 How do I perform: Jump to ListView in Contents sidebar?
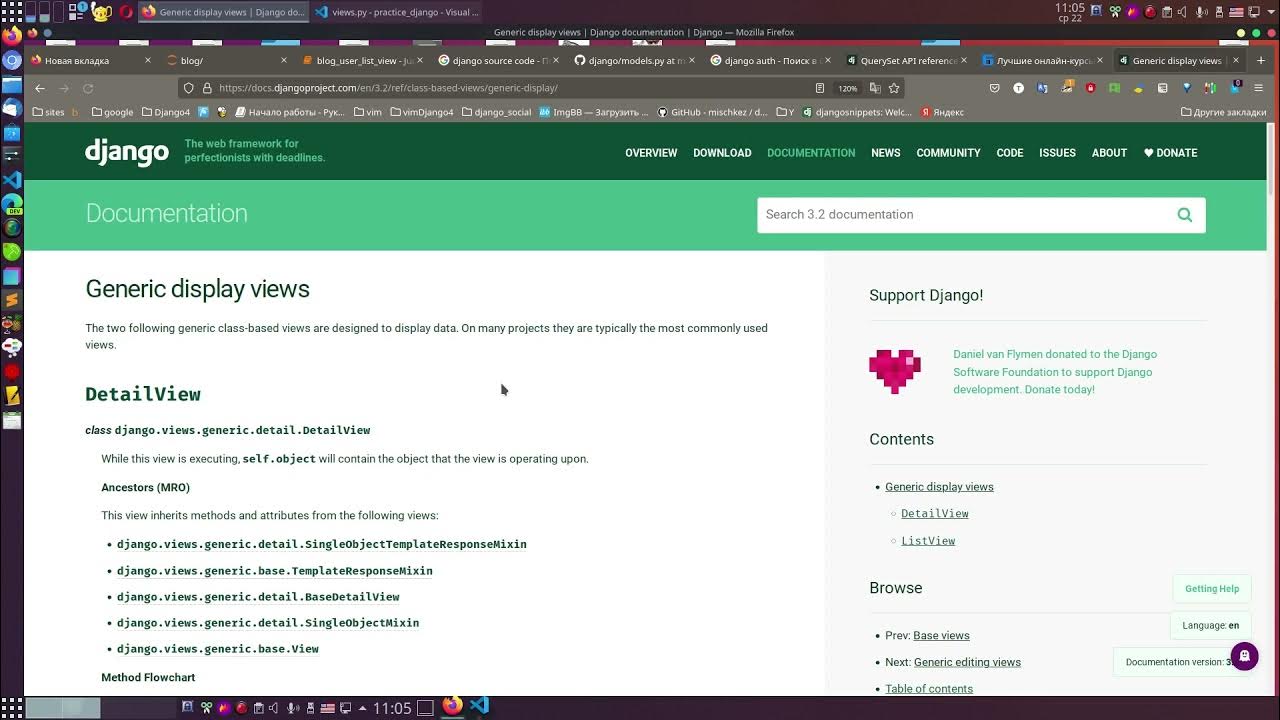[x=928, y=541]
